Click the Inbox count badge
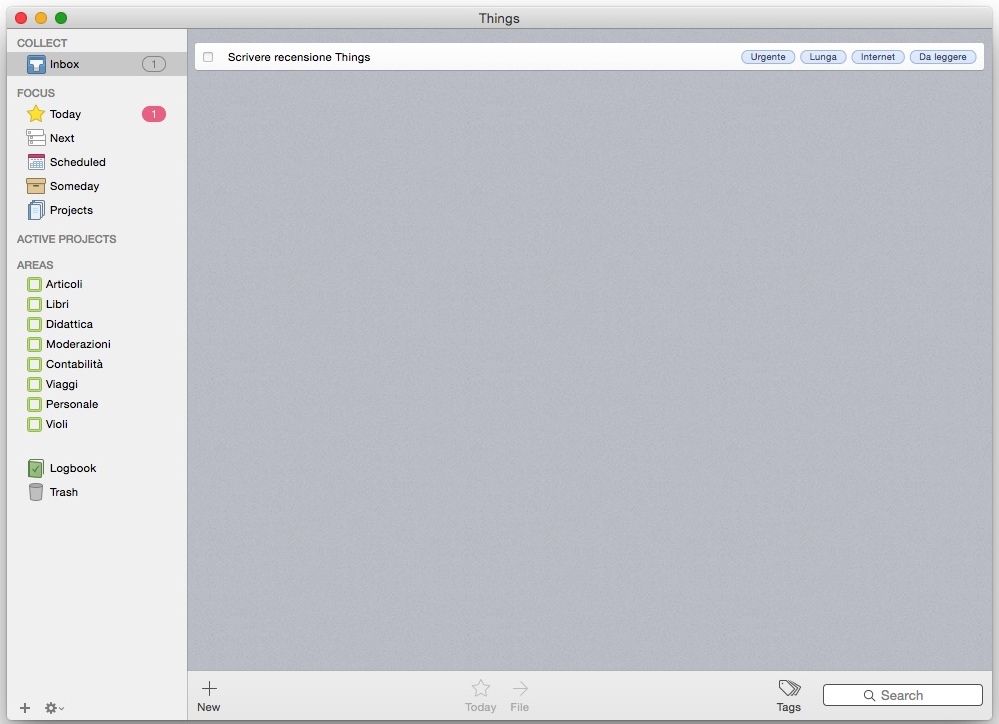 coord(154,64)
